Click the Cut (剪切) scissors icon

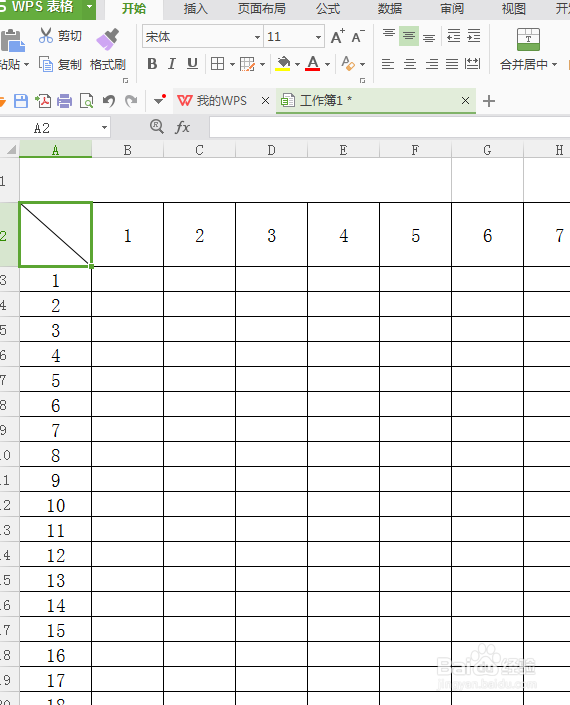click(x=46, y=36)
